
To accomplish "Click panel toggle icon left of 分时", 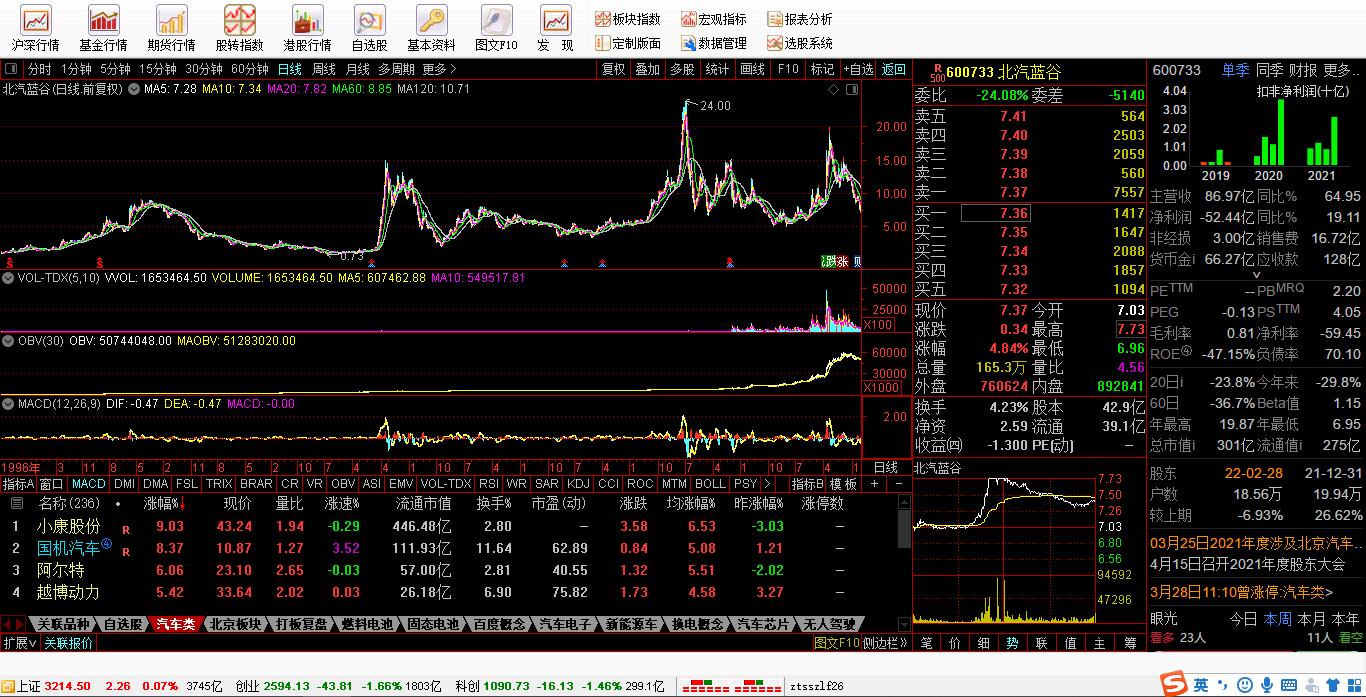I will point(11,69).
